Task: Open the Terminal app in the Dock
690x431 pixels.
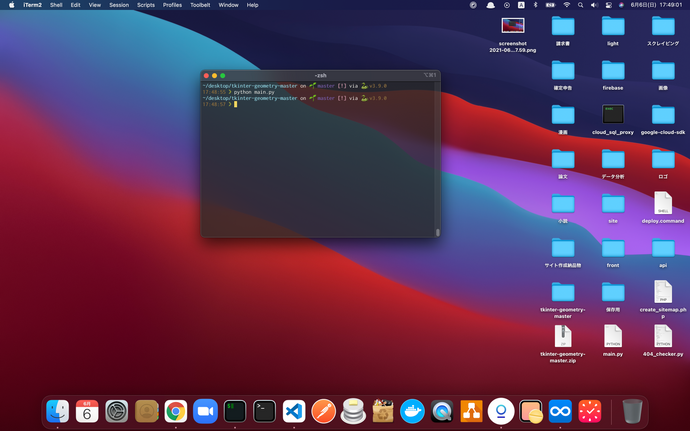Action: [264, 411]
